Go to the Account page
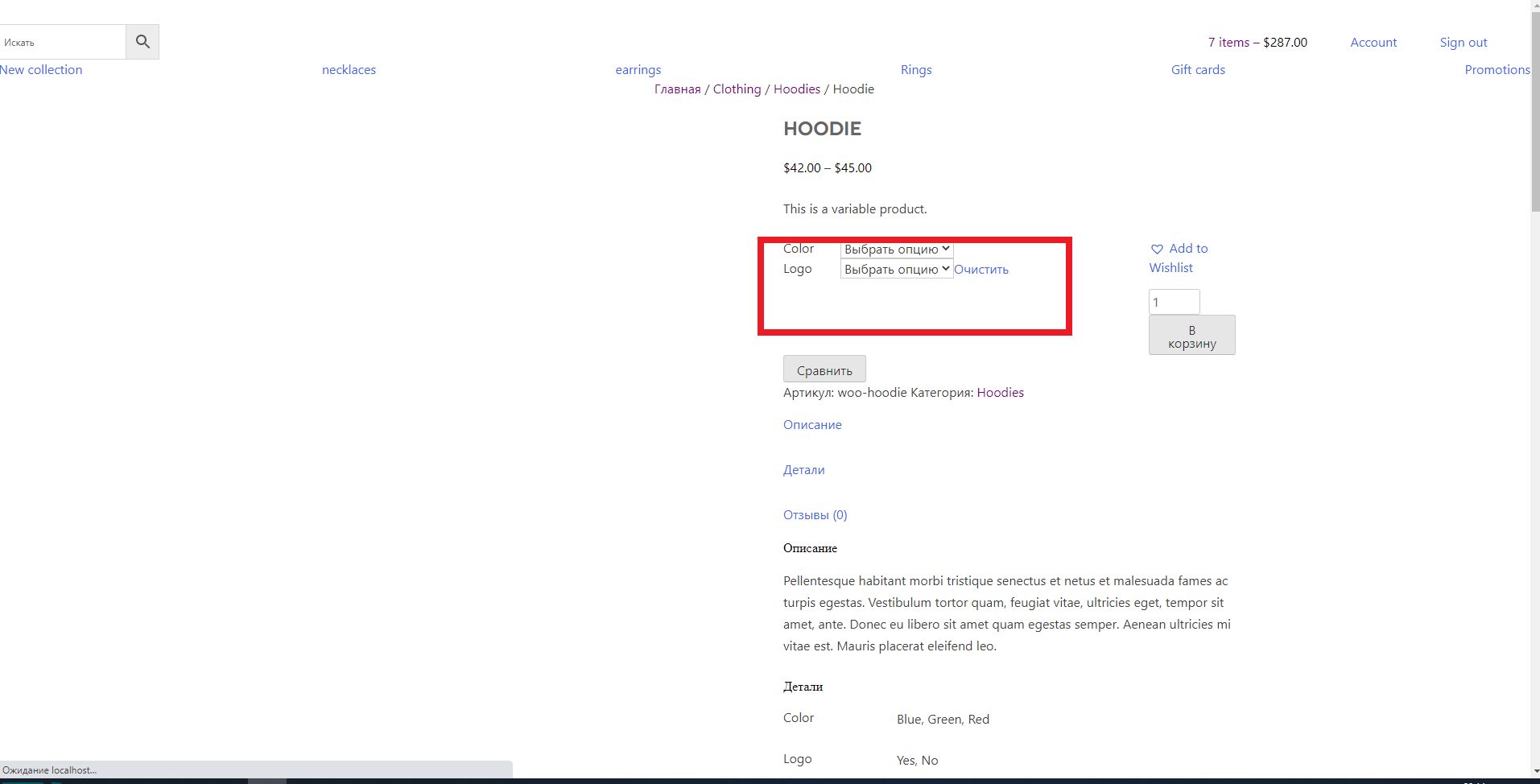1540x784 pixels. pyautogui.click(x=1373, y=43)
